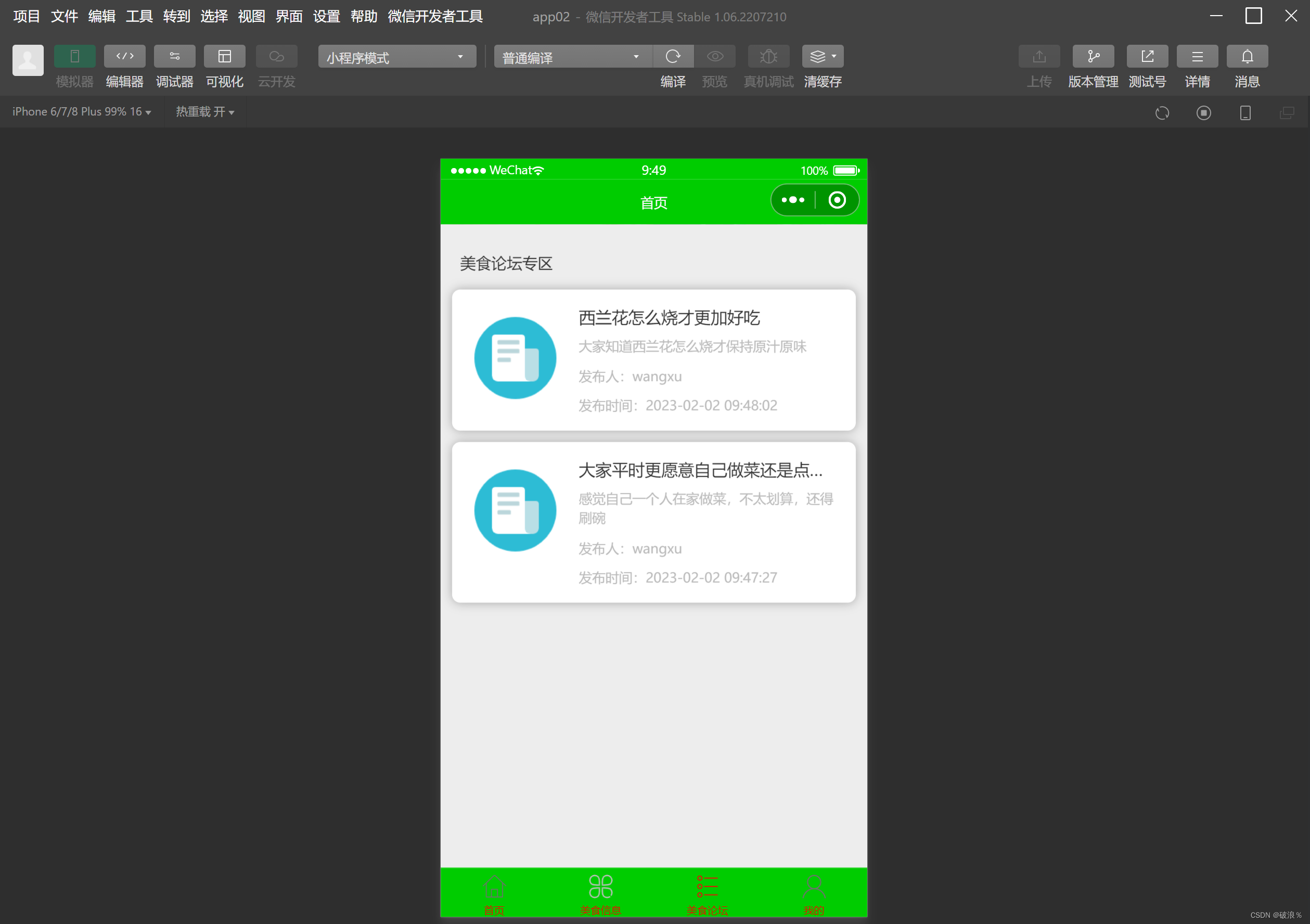
Task: Open the details list icon
Action: (x=1198, y=57)
